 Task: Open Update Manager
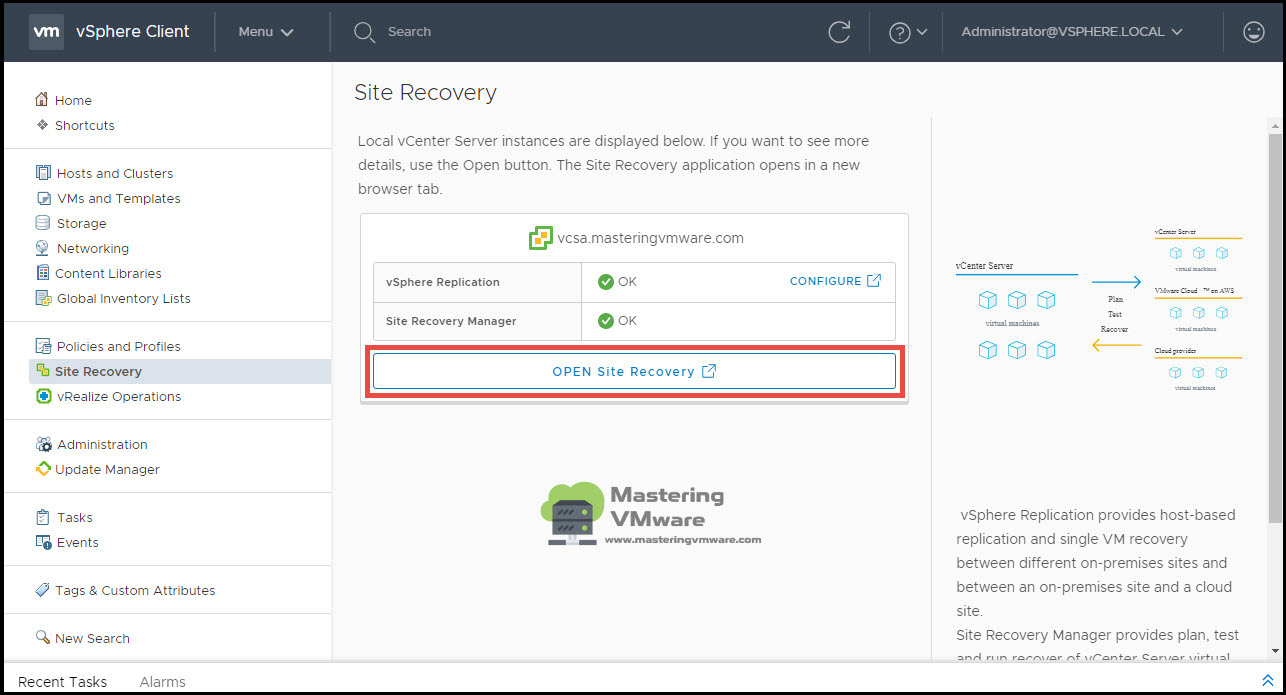pyautogui.click(x=107, y=469)
